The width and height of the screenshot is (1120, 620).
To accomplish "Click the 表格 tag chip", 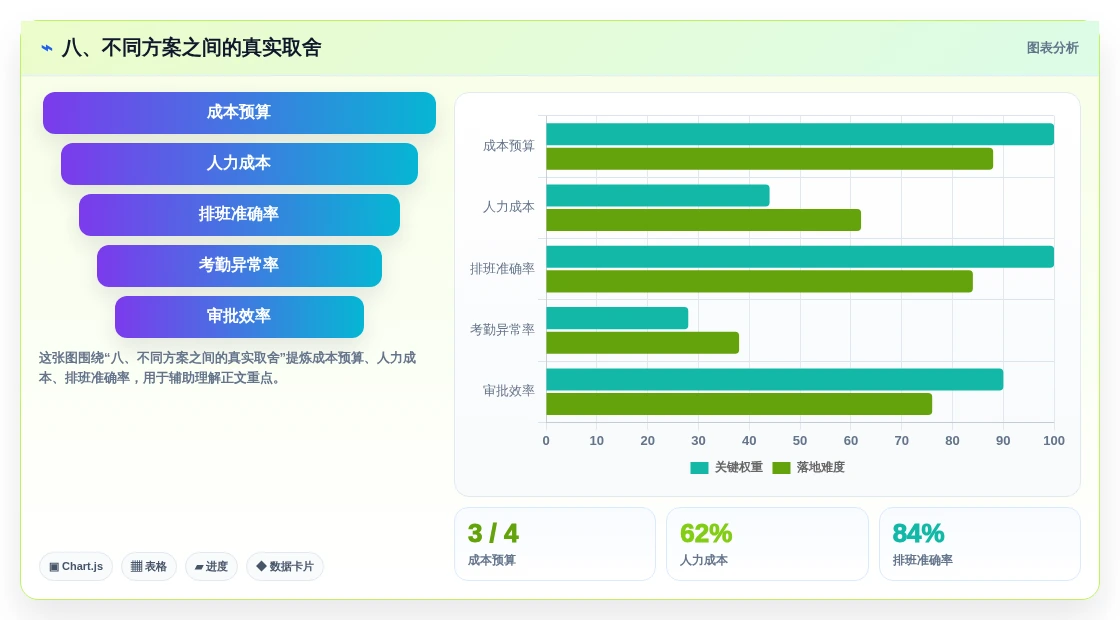I will point(149,566).
